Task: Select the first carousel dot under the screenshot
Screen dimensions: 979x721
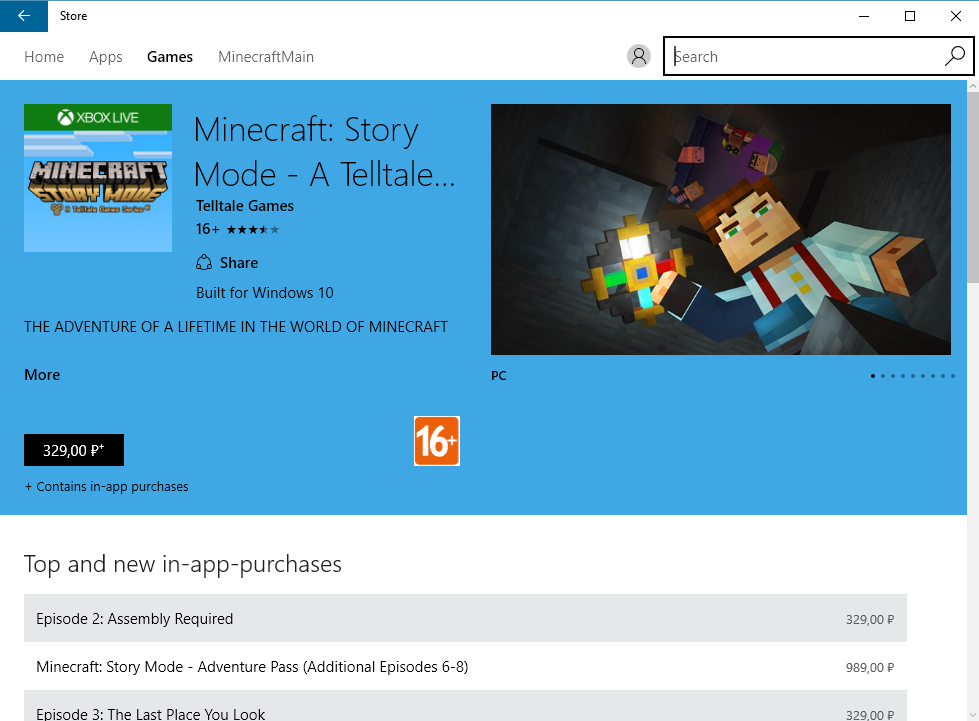Action: (x=872, y=376)
